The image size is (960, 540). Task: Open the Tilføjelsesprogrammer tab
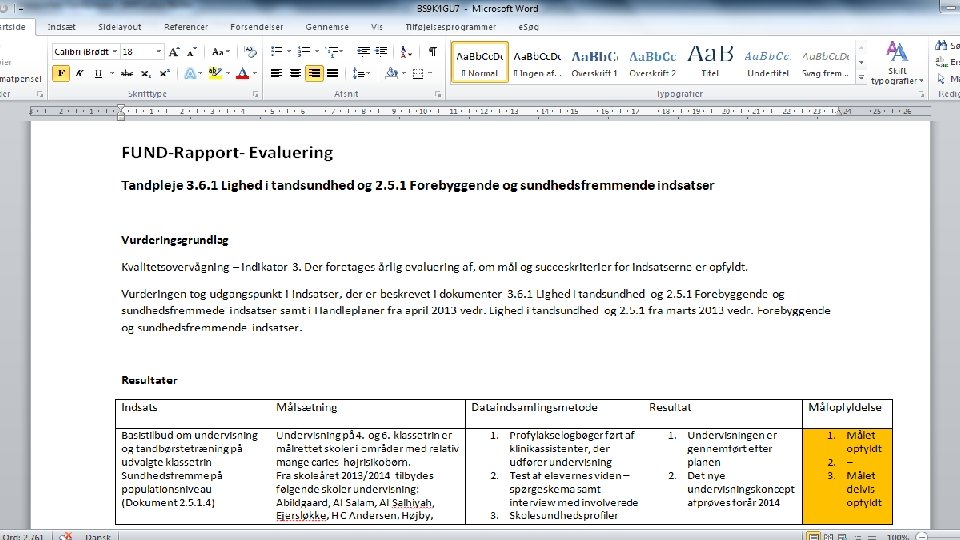pyautogui.click(x=450, y=27)
